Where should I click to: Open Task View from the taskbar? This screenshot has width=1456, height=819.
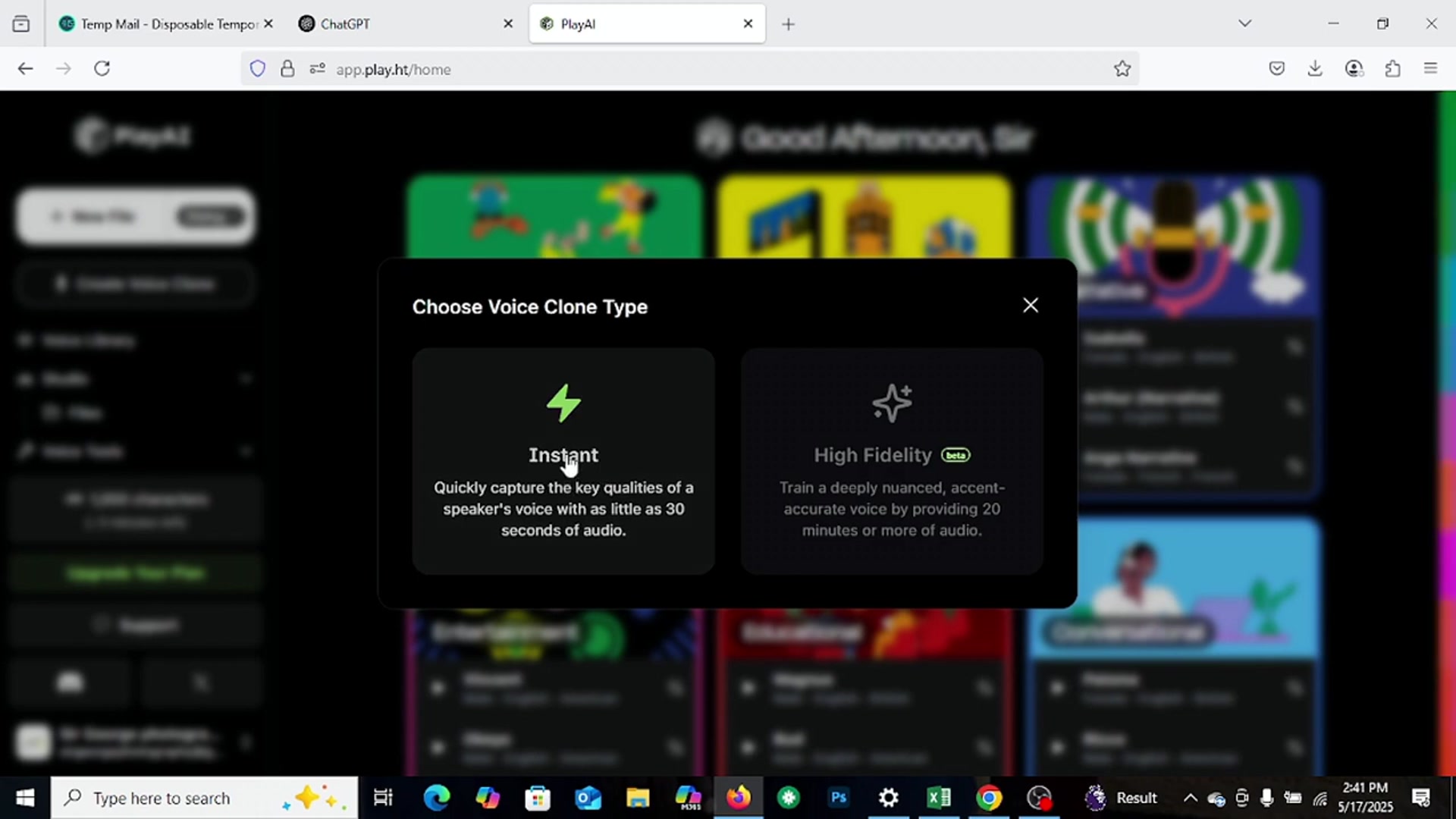pos(383,798)
